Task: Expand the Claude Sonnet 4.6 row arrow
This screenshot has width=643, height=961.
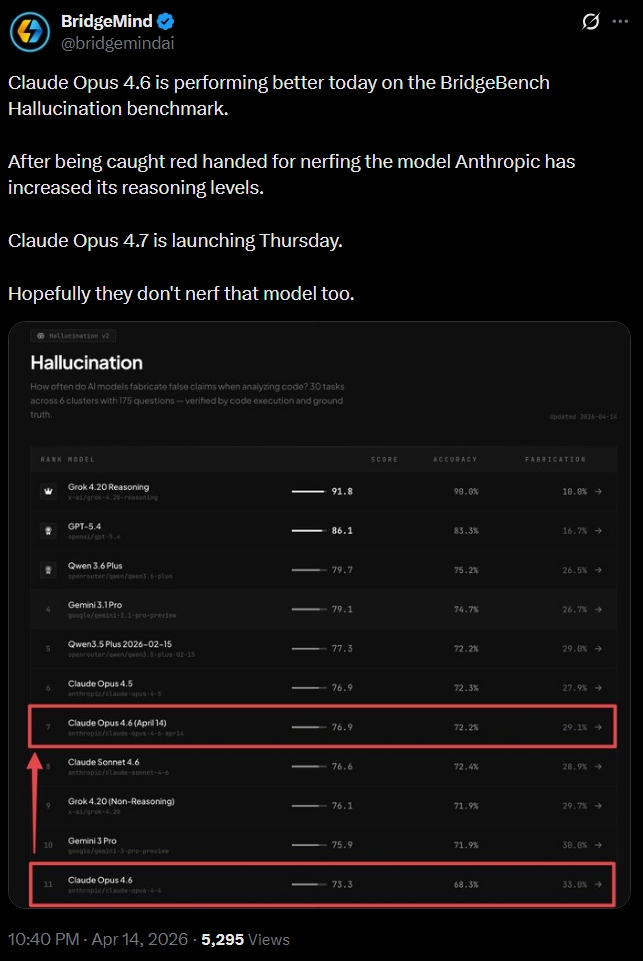Action: click(x=598, y=766)
